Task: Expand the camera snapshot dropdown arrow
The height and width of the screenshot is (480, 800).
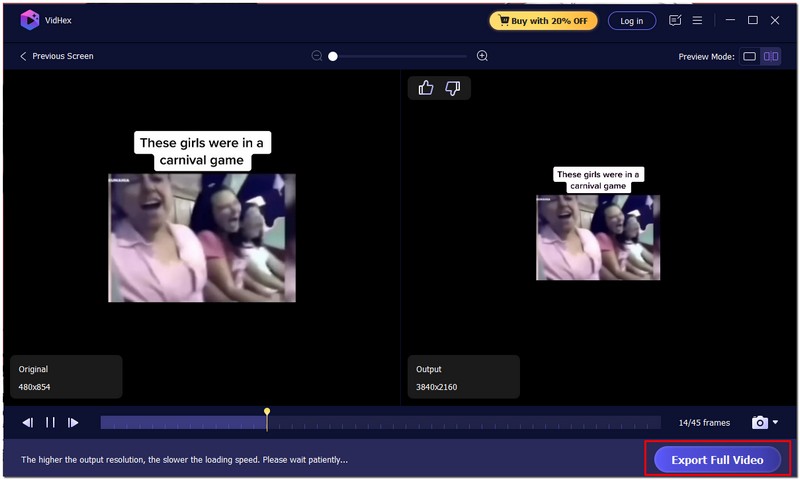Action: pos(775,423)
